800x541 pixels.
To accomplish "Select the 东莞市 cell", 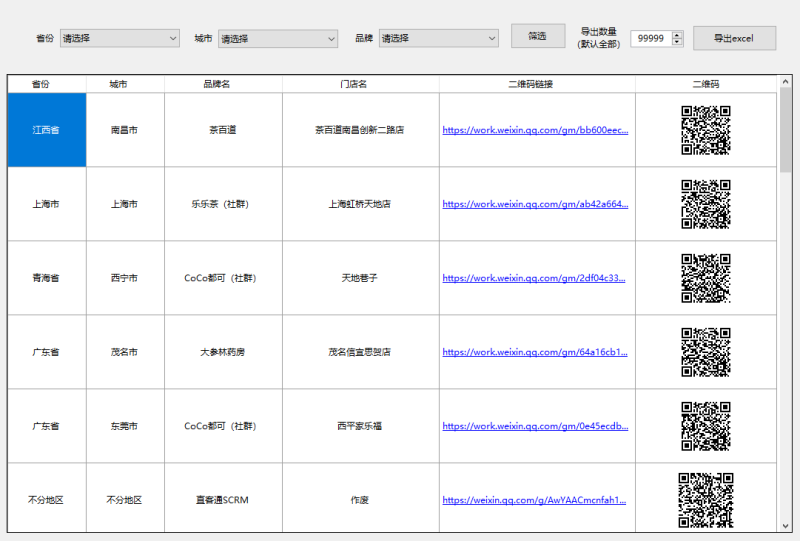I will [x=126, y=426].
